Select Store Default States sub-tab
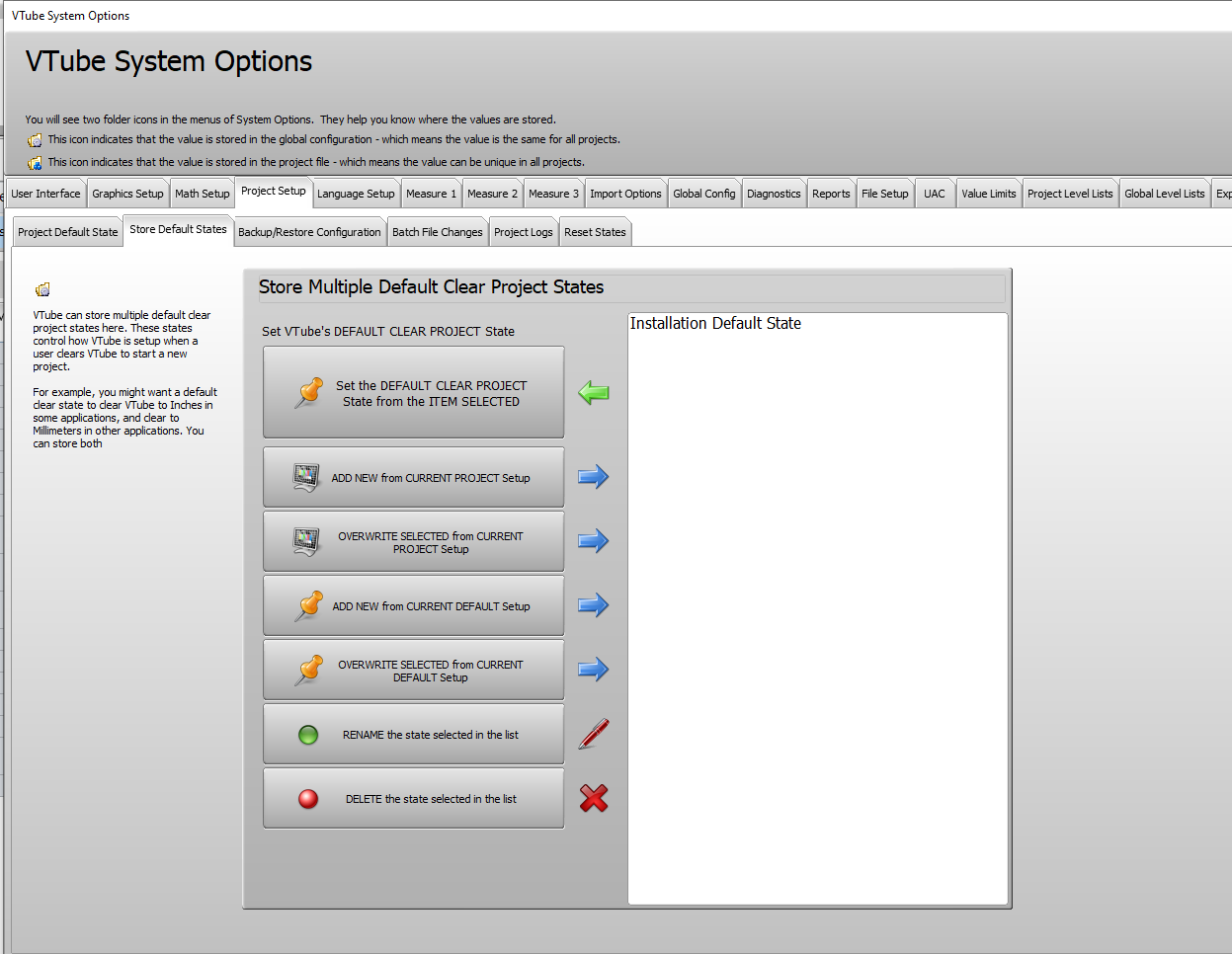 click(178, 230)
